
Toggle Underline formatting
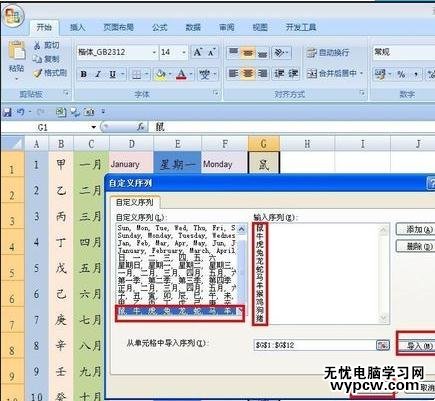[113, 74]
